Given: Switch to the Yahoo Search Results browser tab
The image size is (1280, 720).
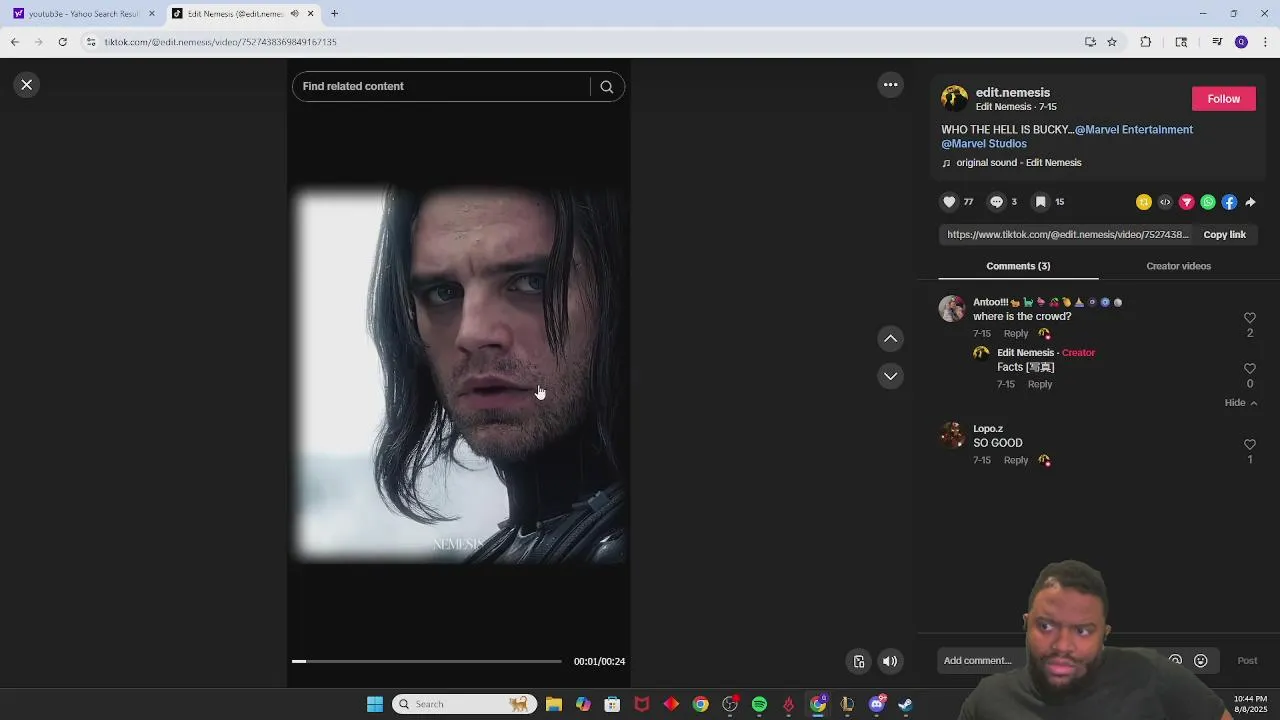Looking at the screenshot, I should (82, 14).
